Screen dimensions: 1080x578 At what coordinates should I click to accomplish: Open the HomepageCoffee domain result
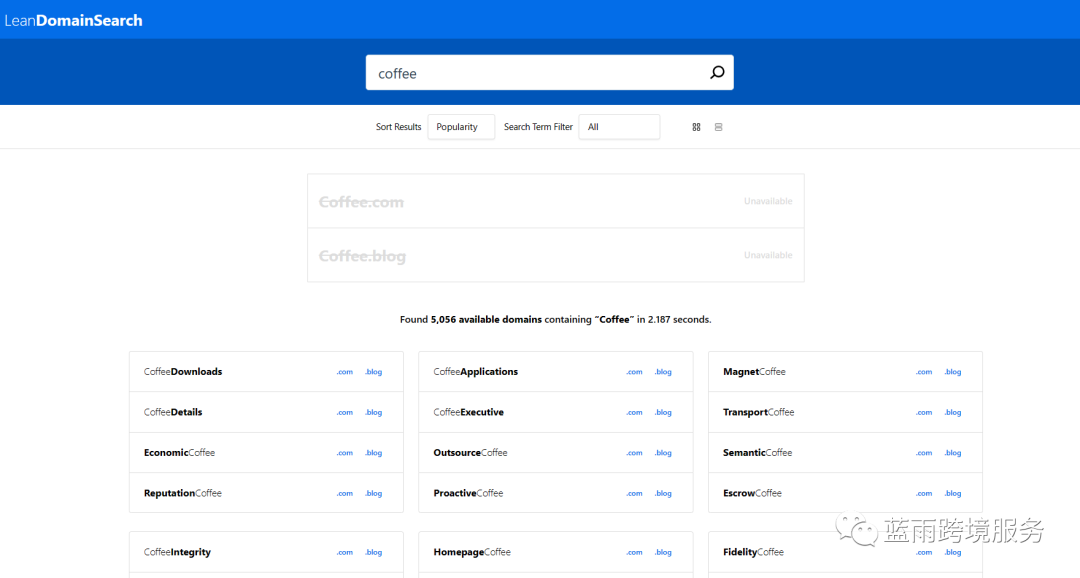click(x=472, y=552)
